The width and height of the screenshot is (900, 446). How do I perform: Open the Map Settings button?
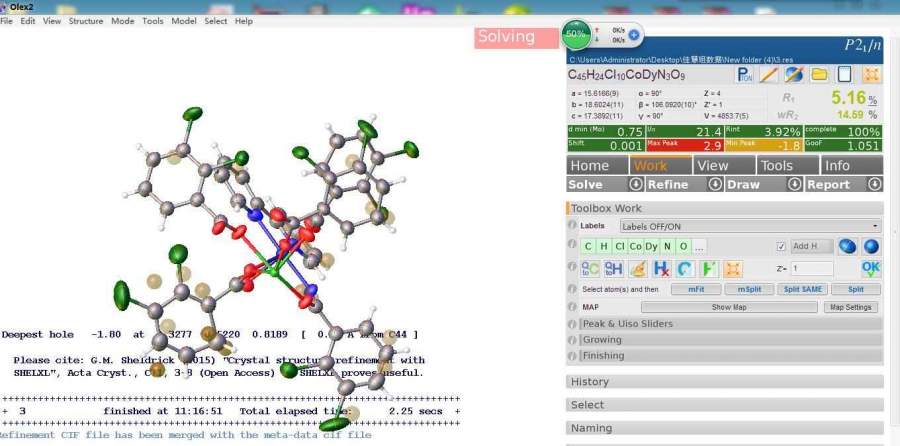click(851, 307)
